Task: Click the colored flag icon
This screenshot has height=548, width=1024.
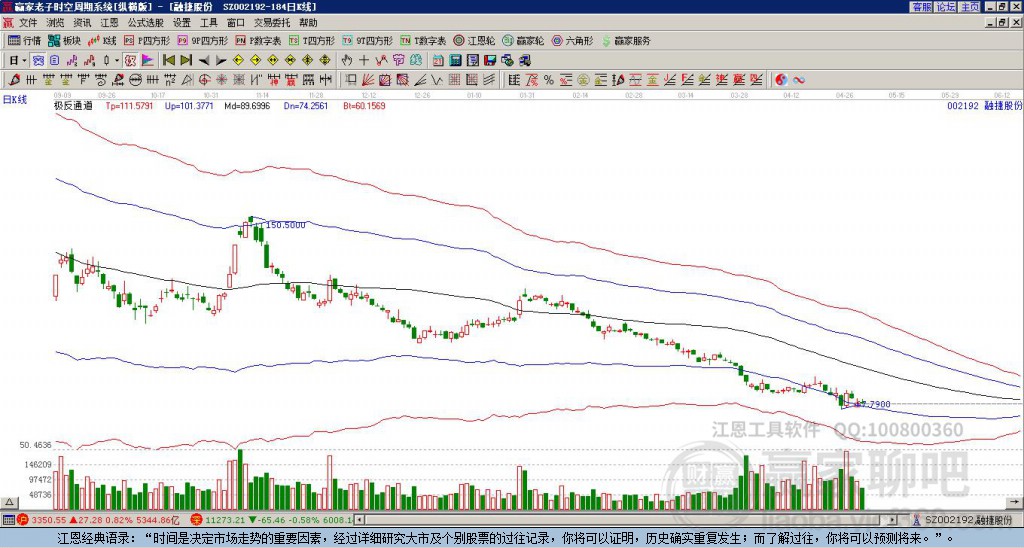Action: tap(148, 61)
